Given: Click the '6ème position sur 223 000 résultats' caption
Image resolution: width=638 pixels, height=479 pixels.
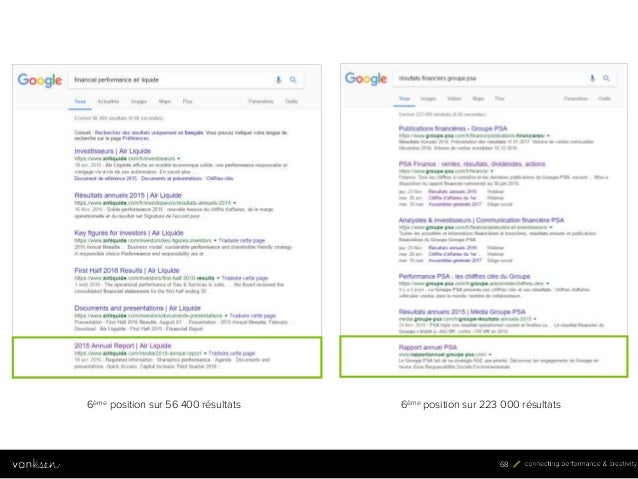Looking at the screenshot, I should [x=481, y=404].
